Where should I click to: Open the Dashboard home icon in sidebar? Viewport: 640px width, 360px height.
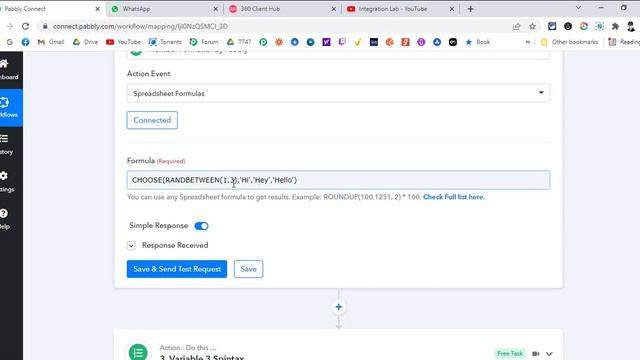4,64
